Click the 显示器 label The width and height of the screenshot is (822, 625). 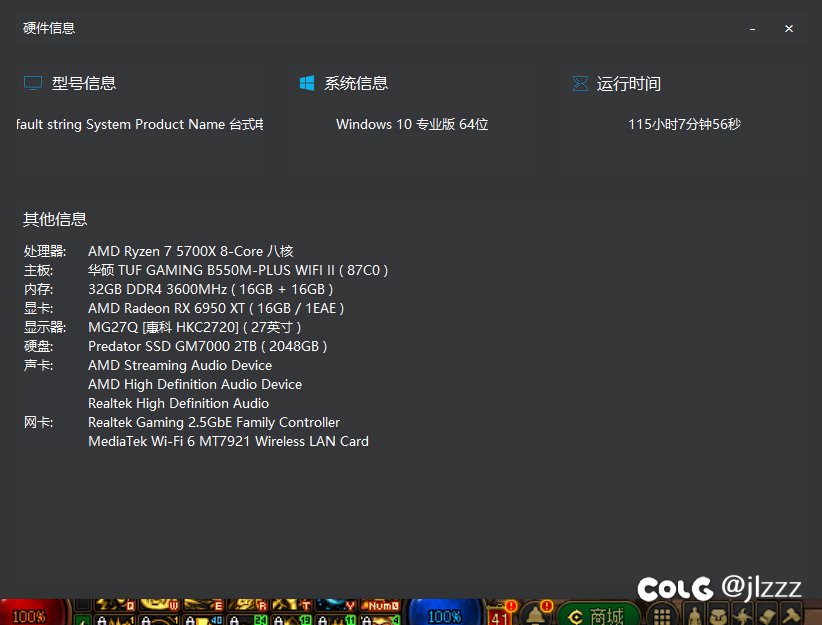pyautogui.click(x=45, y=327)
